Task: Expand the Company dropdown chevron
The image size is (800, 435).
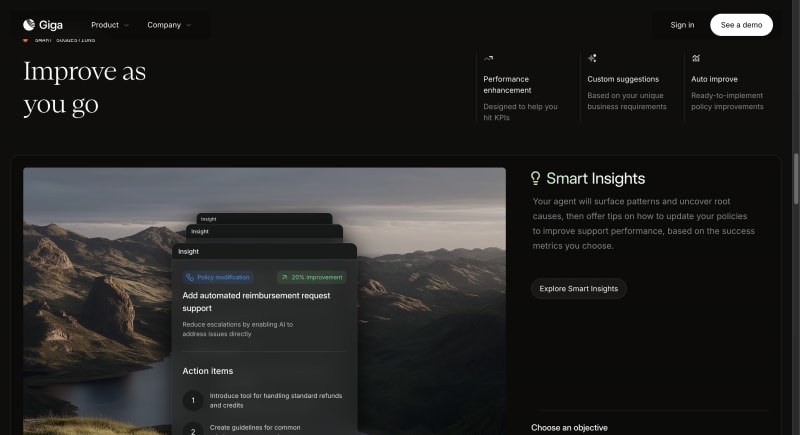Action: point(188,25)
